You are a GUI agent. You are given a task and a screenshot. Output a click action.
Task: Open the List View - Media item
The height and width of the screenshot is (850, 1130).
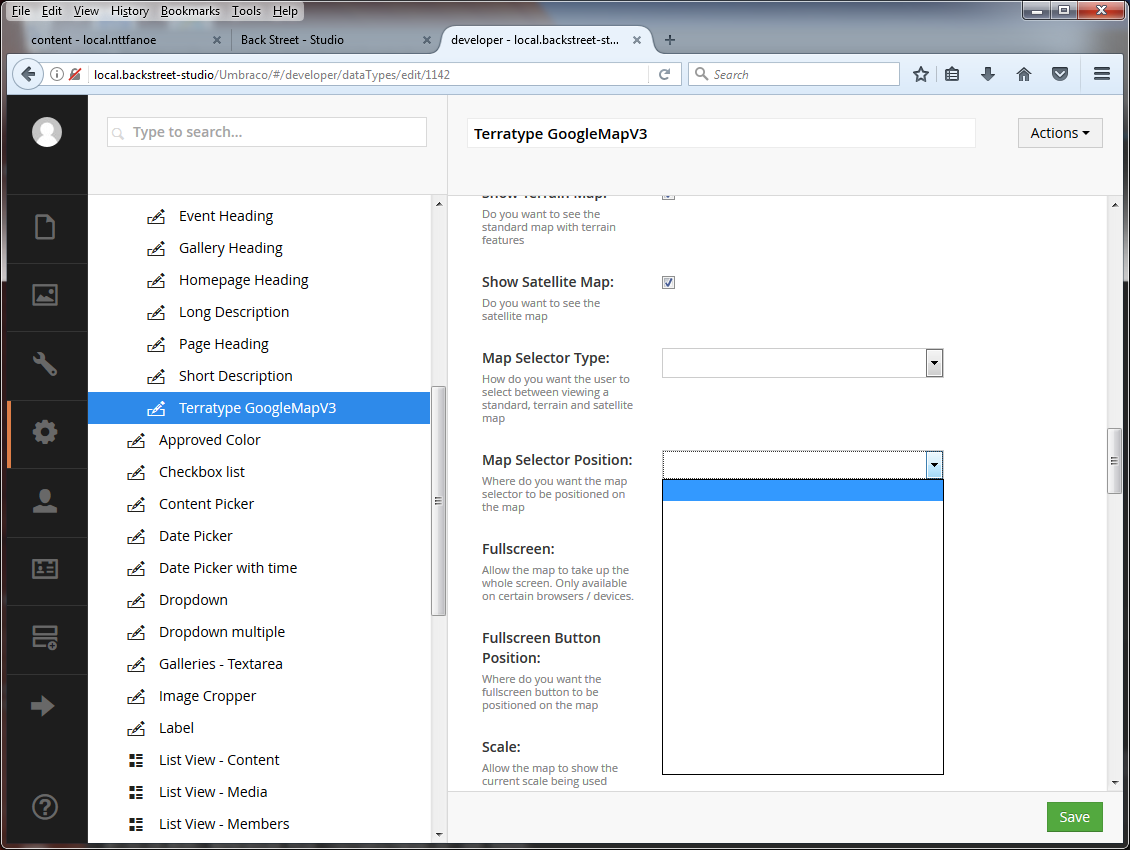[x=213, y=792]
